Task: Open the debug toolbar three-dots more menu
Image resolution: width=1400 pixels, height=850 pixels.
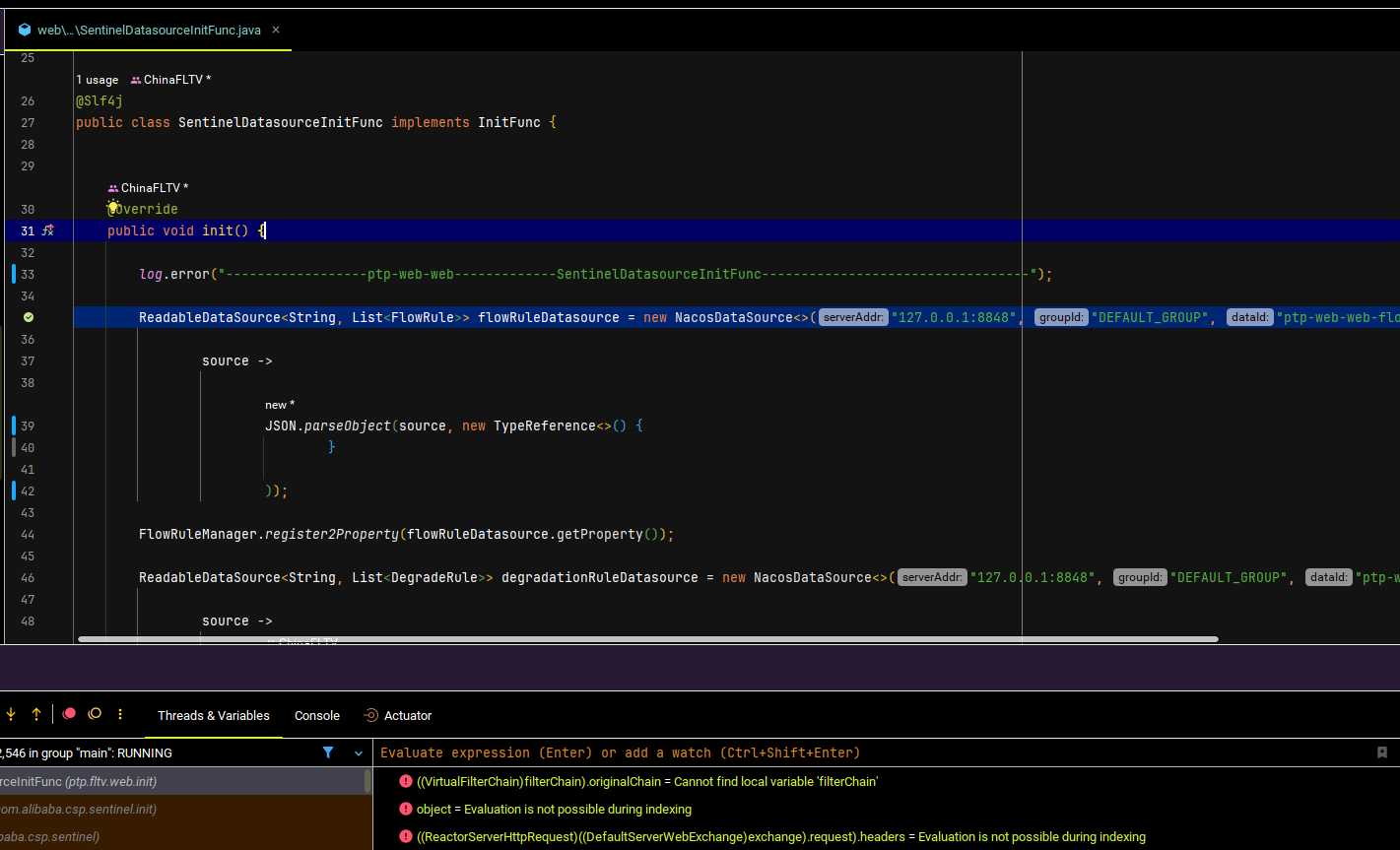Action: 120,714
